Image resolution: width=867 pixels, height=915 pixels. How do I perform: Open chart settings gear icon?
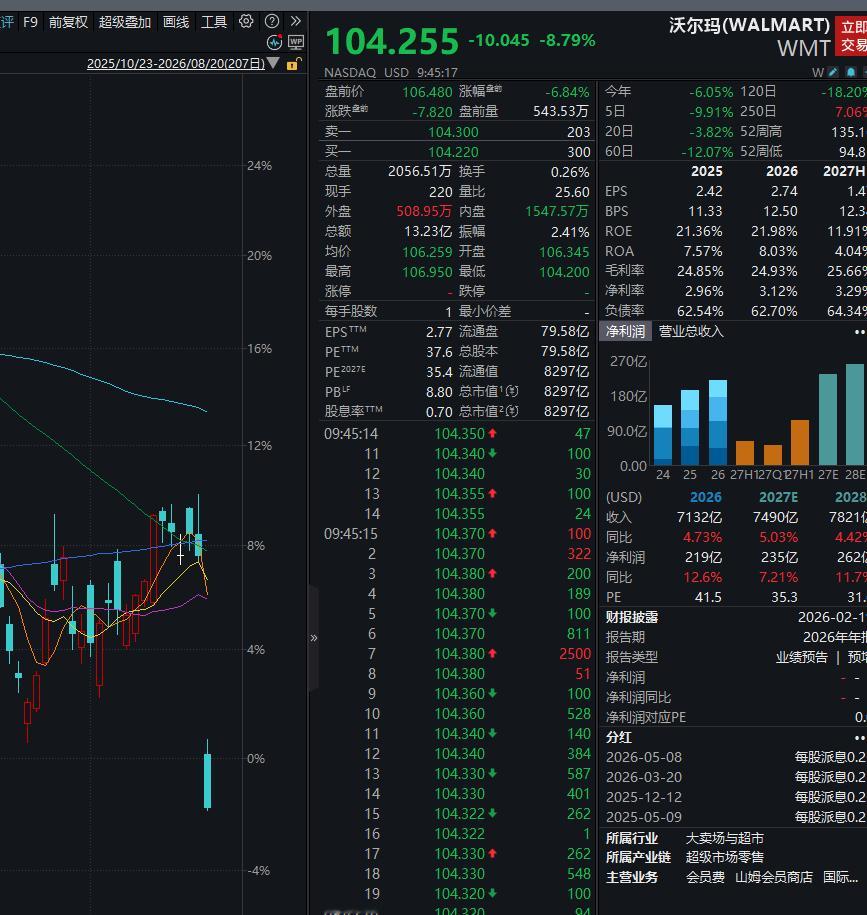[246, 22]
